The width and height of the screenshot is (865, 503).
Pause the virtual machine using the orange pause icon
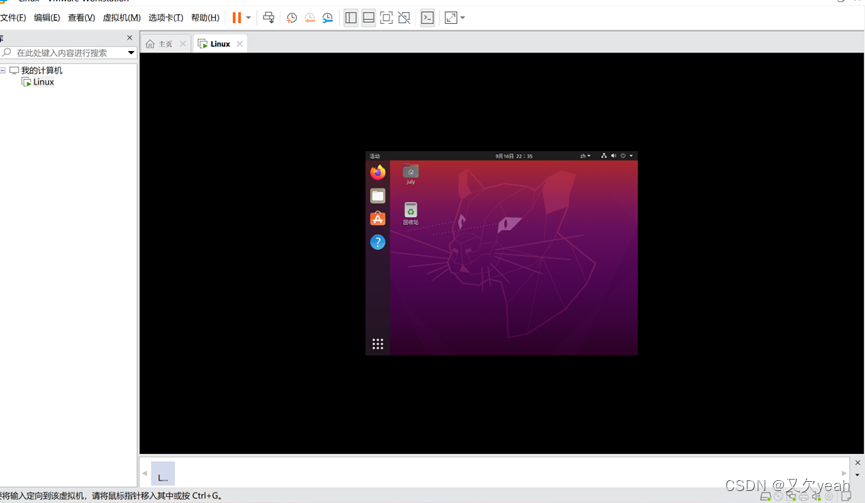pos(237,18)
